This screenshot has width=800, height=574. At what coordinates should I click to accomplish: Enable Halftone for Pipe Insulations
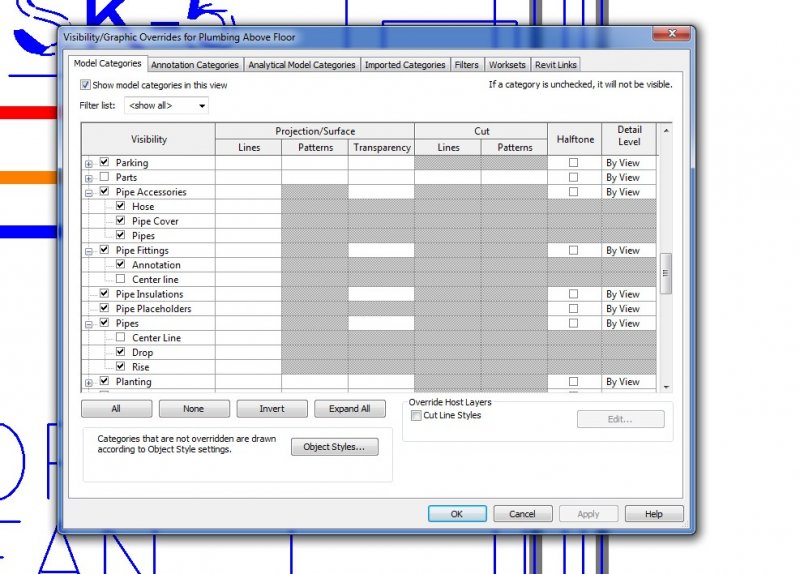click(x=573, y=294)
